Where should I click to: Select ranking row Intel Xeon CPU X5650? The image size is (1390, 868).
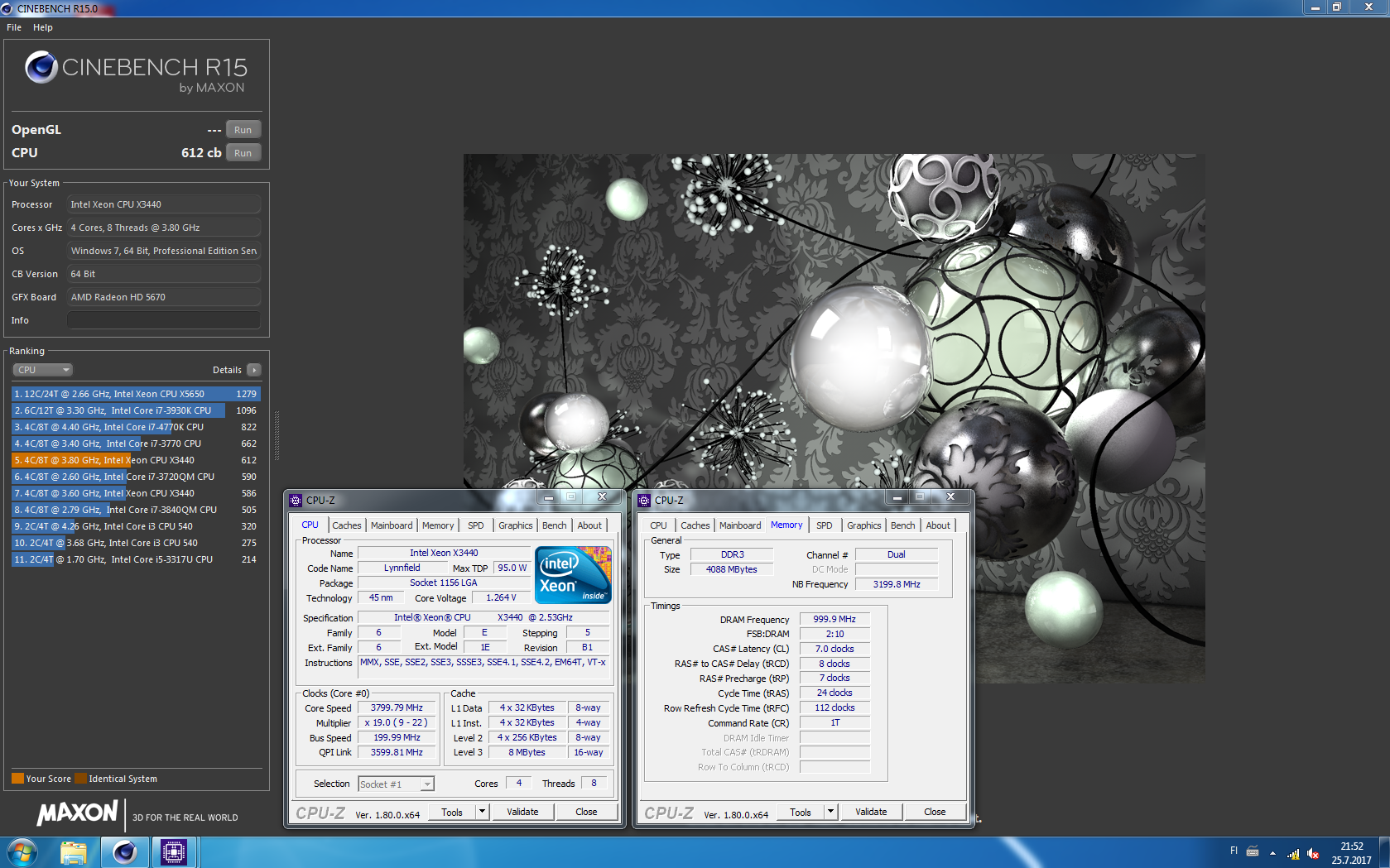[x=136, y=394]
